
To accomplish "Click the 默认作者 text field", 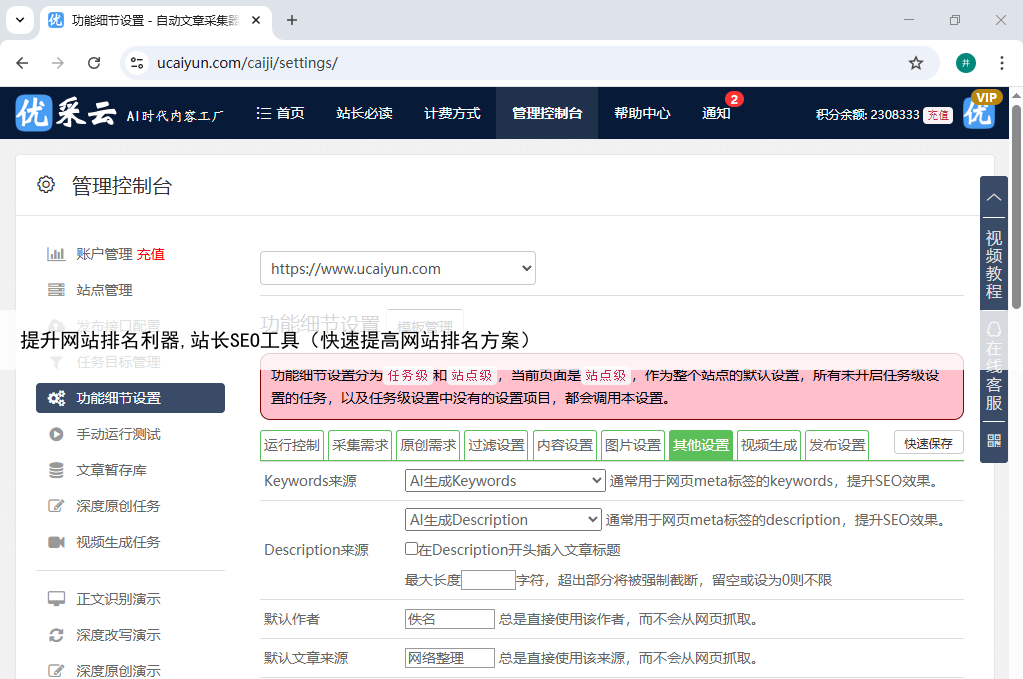I will (x=450, y=619).
